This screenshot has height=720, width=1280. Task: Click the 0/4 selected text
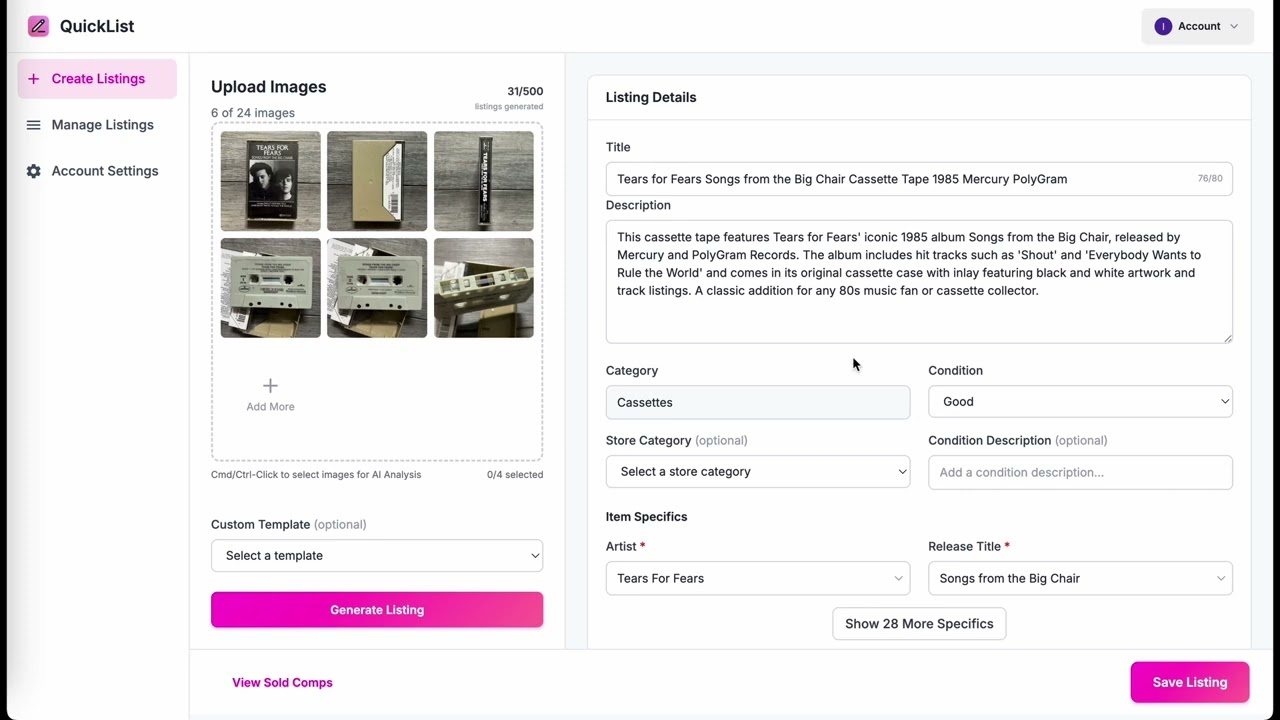point(515,475)
